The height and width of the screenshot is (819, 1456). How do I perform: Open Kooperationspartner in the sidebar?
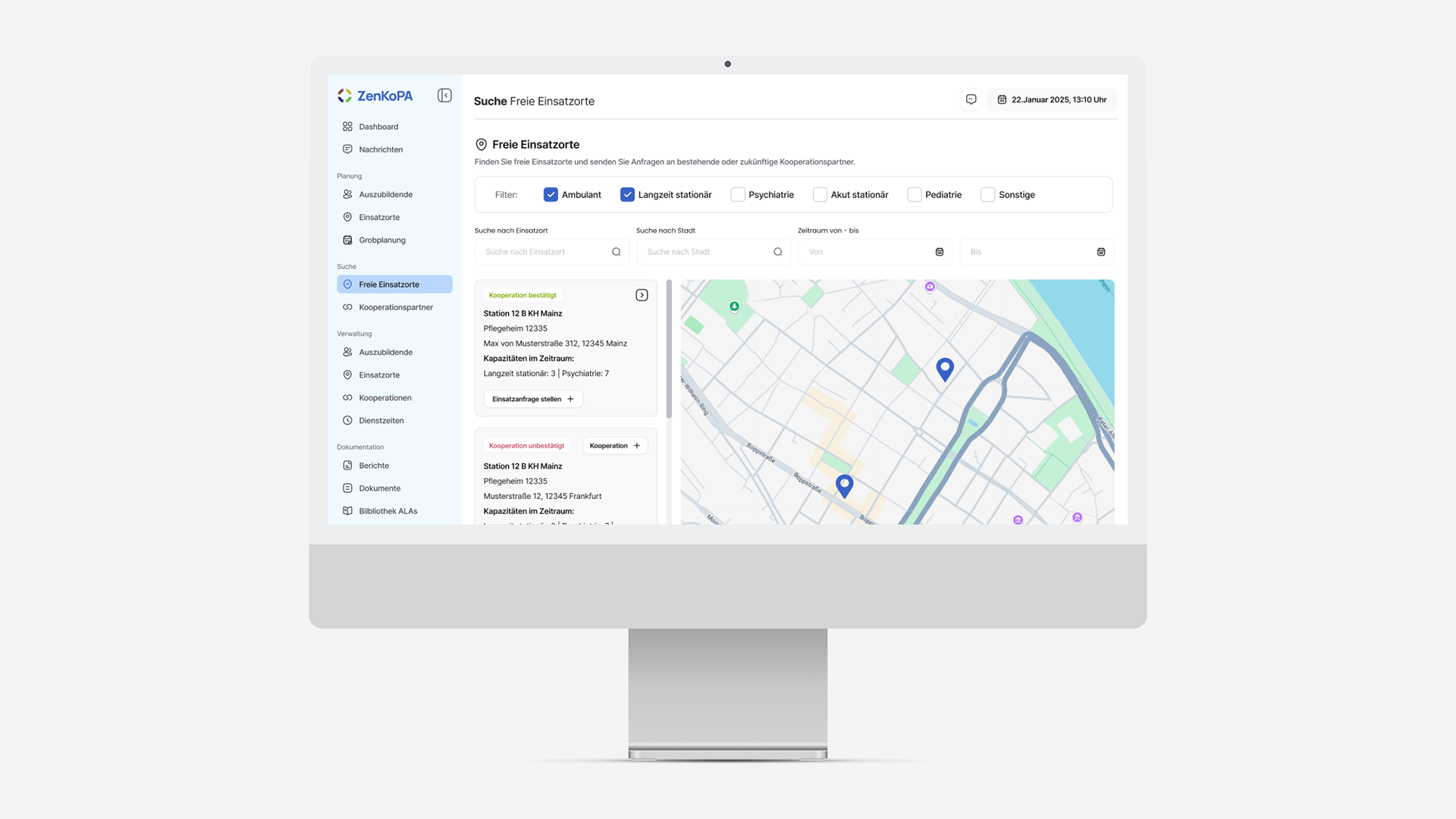[394, 307]
